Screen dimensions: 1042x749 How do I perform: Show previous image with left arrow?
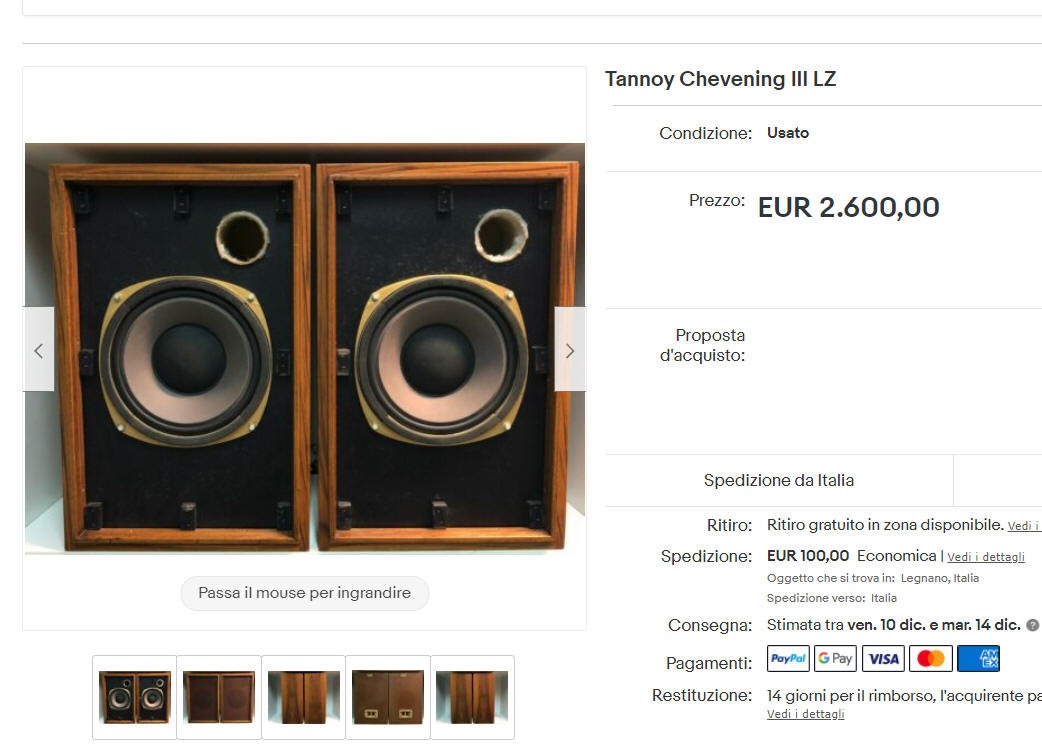(x=39, y=350)
